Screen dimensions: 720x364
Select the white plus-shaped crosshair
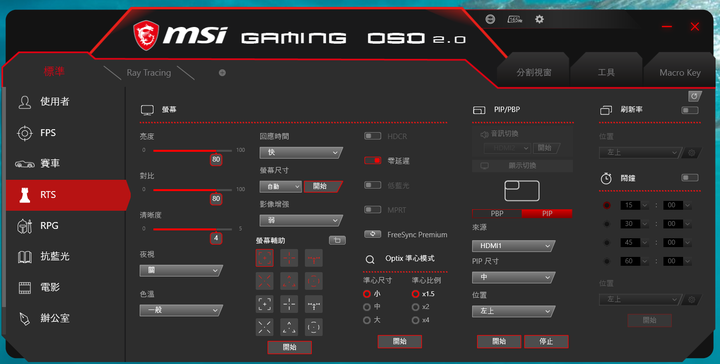(x=289, y=304)
